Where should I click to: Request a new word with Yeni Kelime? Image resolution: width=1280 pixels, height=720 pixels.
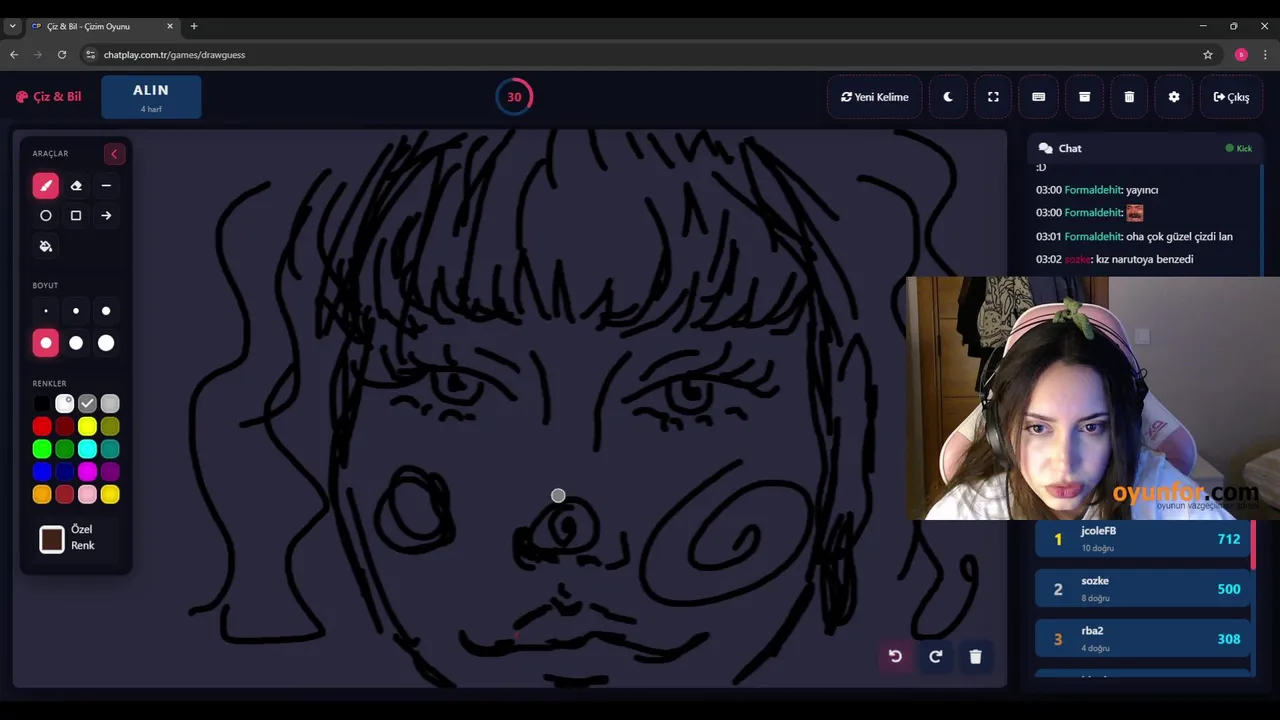[x=875, y=97]
